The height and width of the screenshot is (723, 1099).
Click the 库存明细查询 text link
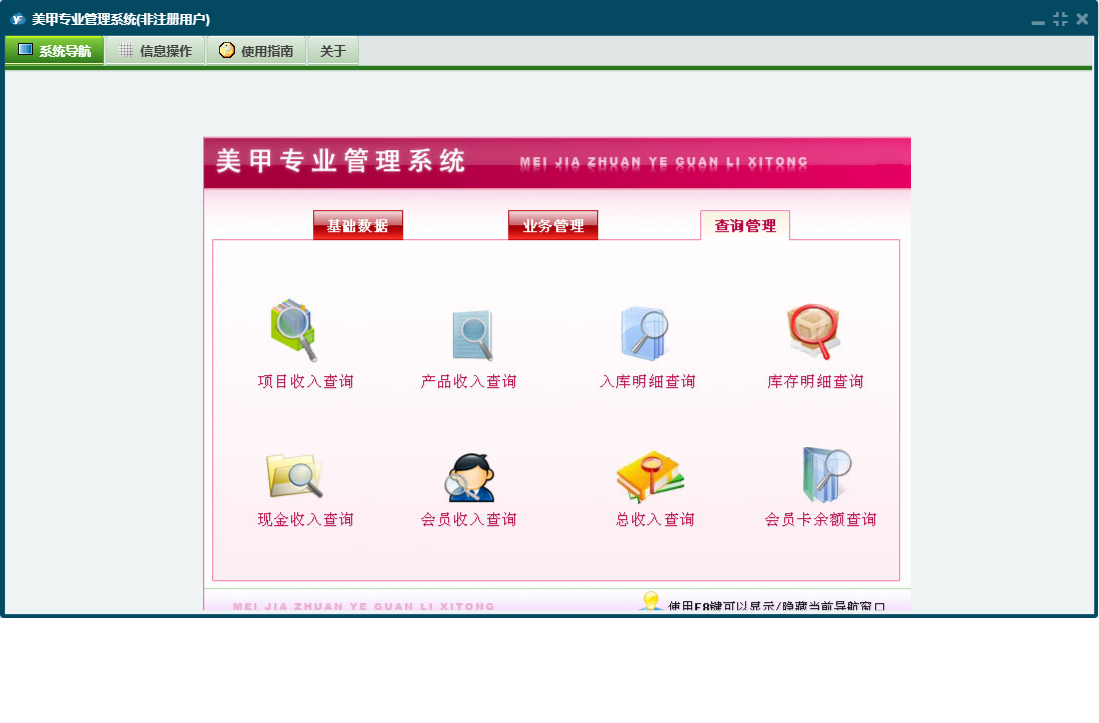click(815, 381)
